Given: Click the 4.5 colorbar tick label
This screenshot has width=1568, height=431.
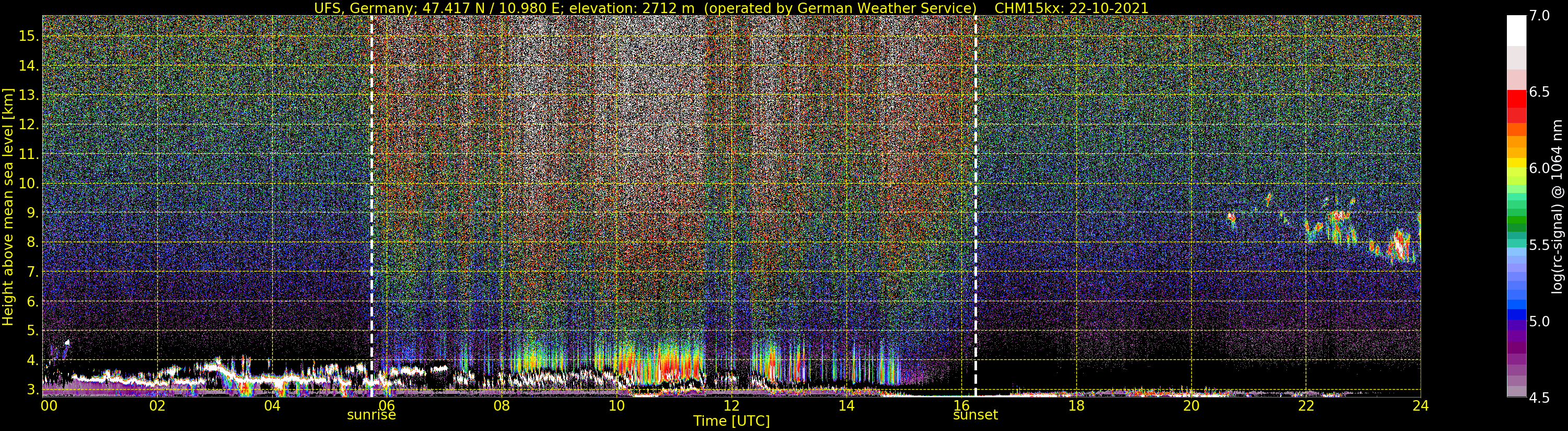Looking at the screenshot, I should click(1539, 398).
